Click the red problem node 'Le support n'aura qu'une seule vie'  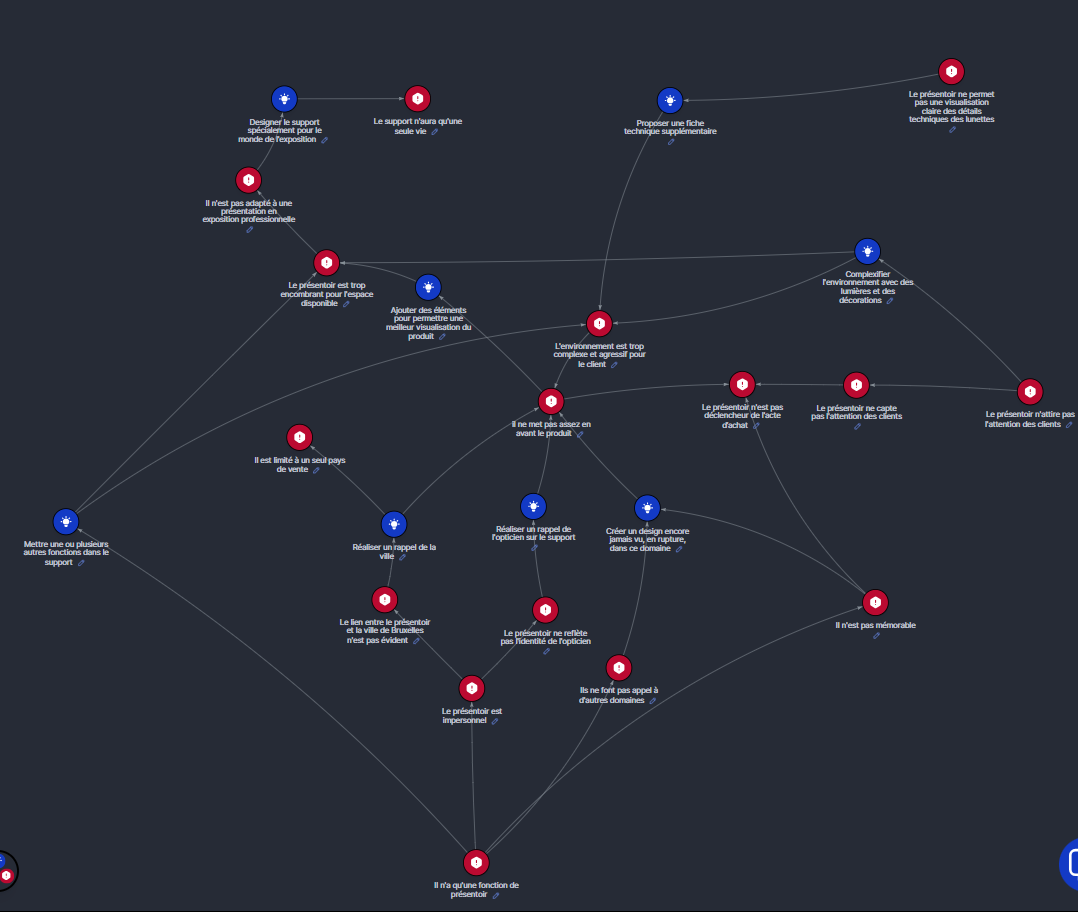[417, 99]
